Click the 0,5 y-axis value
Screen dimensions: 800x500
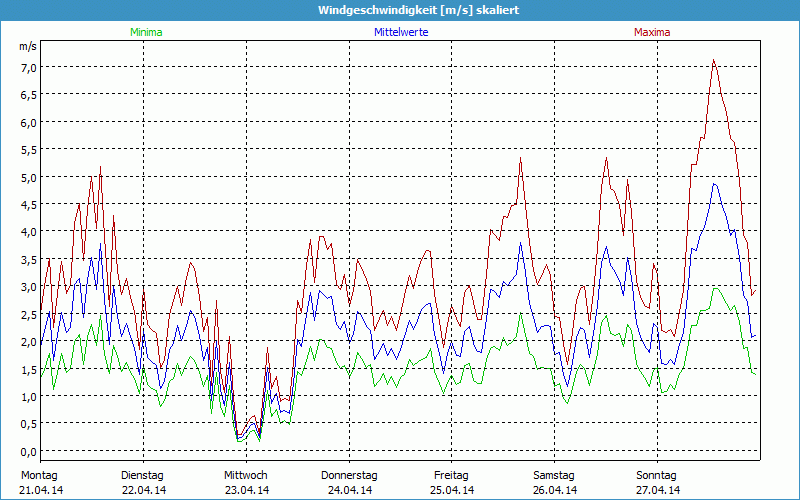coord(28,424)
